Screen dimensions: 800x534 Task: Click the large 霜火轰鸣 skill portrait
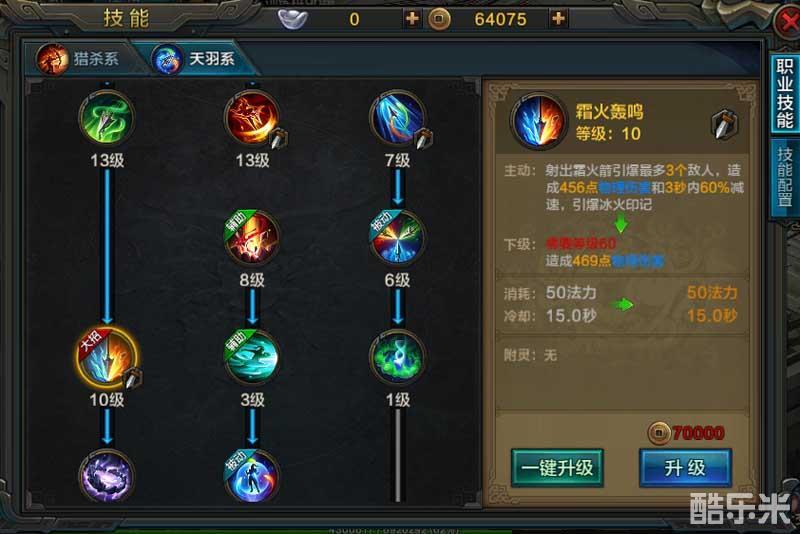(x=538, y=121)
